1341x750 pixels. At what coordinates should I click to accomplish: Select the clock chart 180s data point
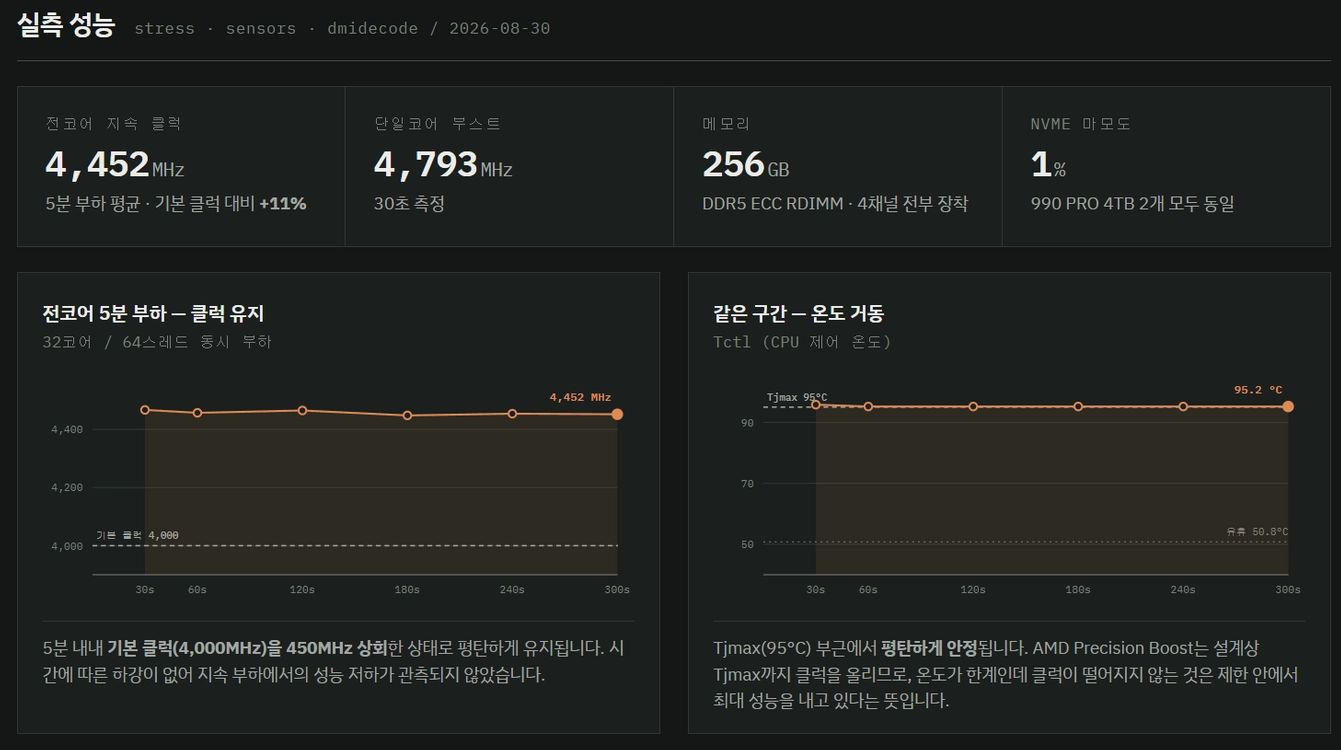407,415
